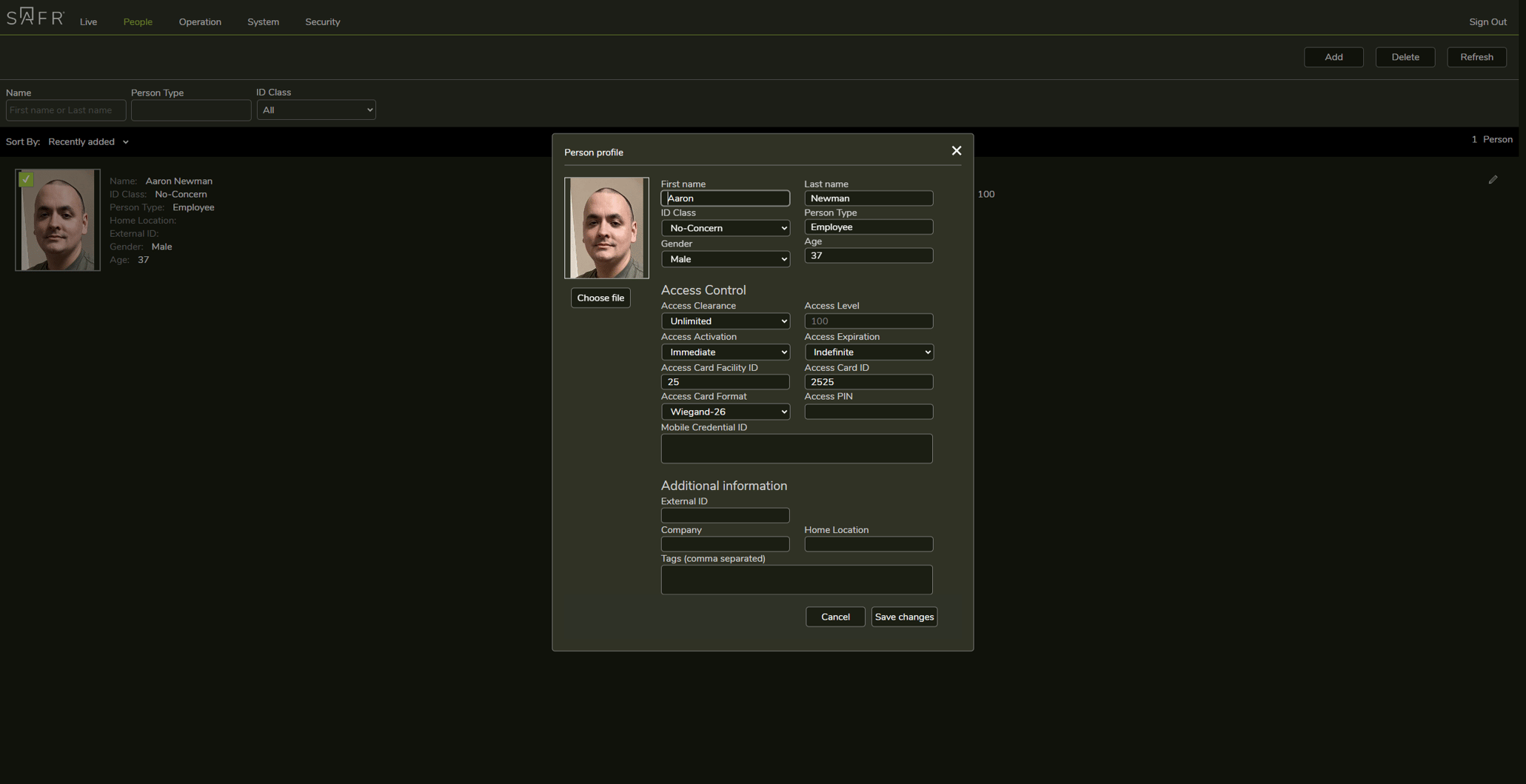Click the edit pencil on Aaron Newman's row

(x=1493, y=179)
